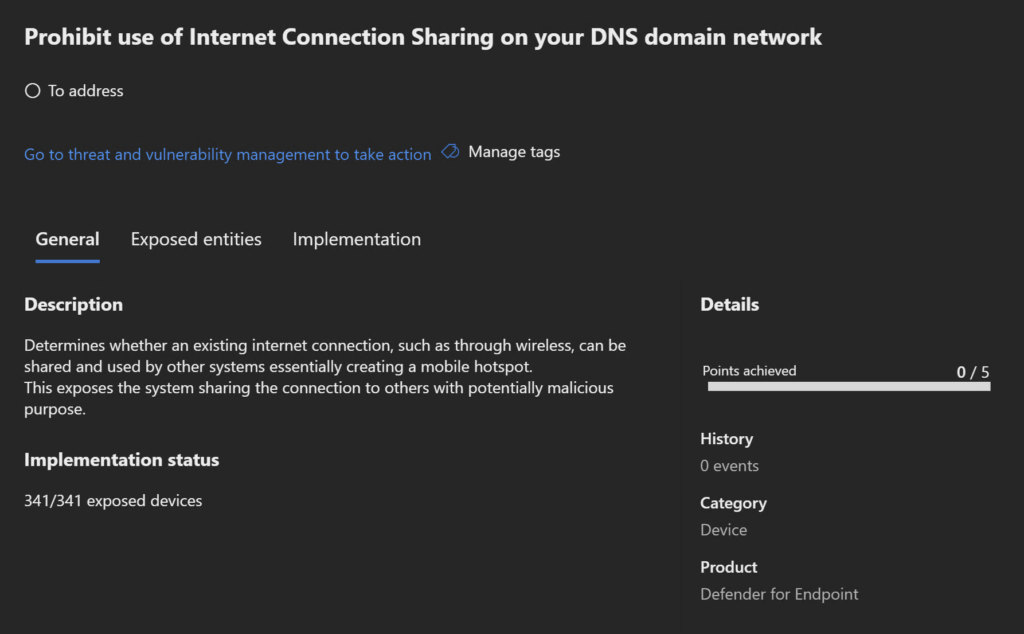This screenshot has width=1024, height=634.
Task: Click the Defender for Endpoint product value
Action: click(x=779, y=594)
